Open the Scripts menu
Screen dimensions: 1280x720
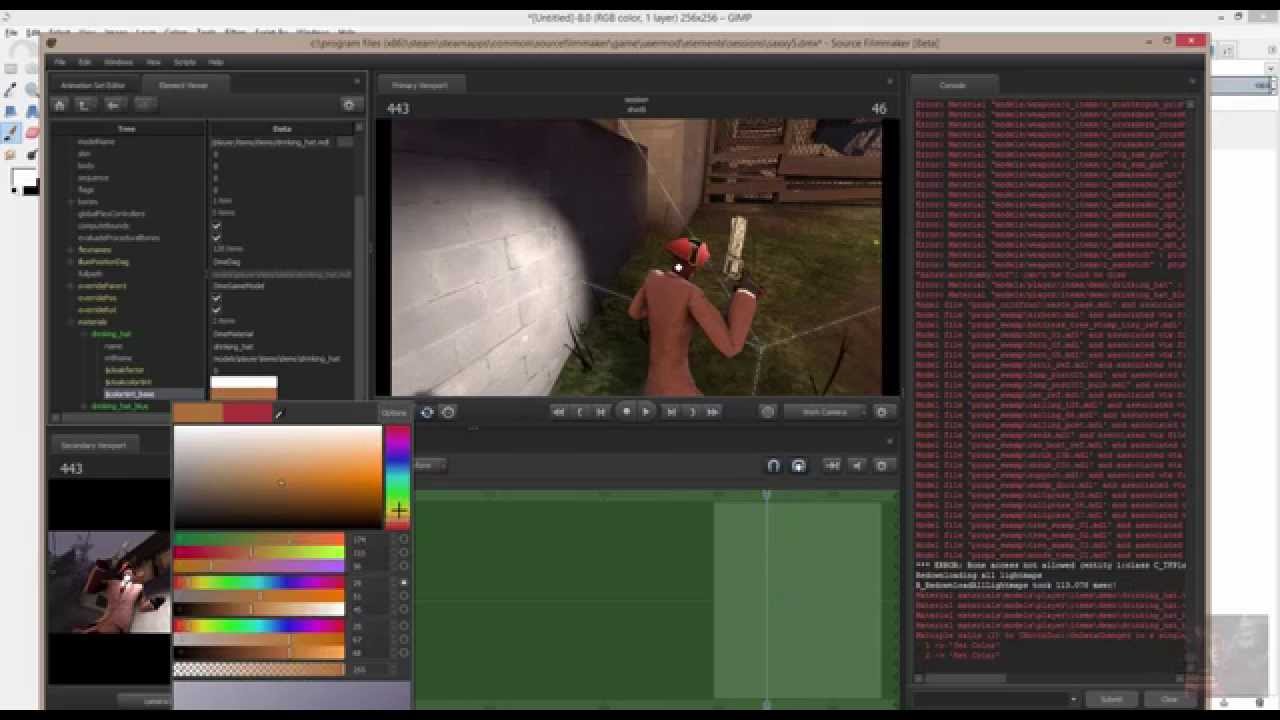185,62
